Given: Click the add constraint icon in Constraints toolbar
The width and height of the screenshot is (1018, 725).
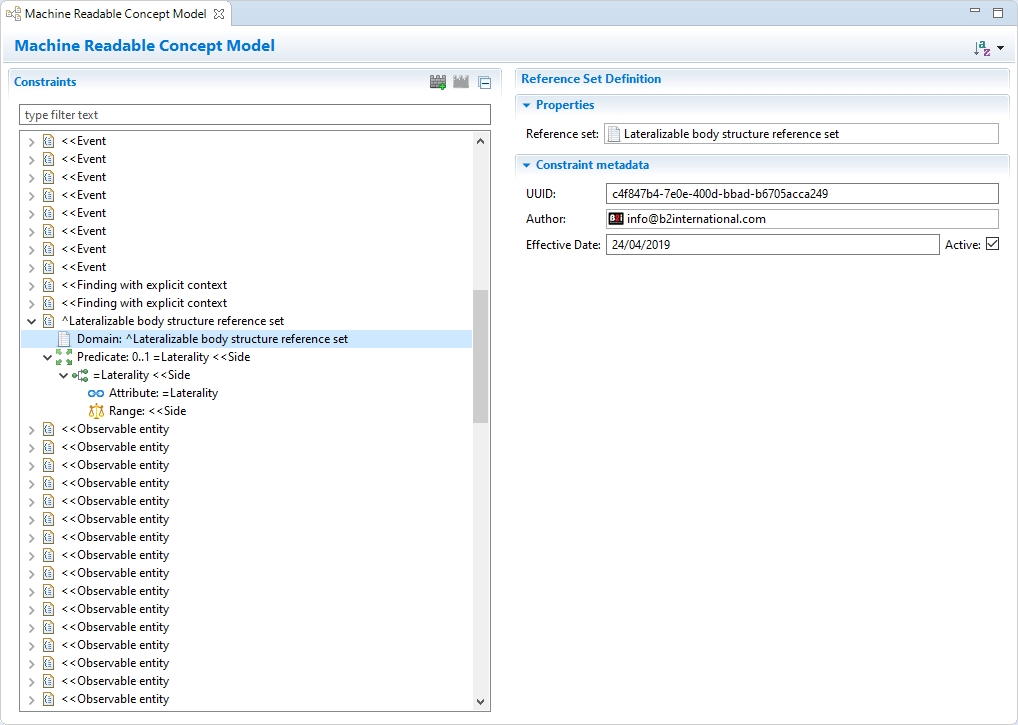Looking at the screenshot, I should click(x=437, y=82).
